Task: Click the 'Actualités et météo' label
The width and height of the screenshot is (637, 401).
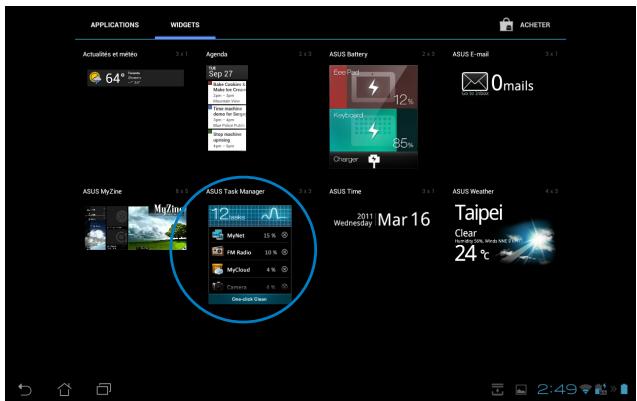Action: coord(110,54)
